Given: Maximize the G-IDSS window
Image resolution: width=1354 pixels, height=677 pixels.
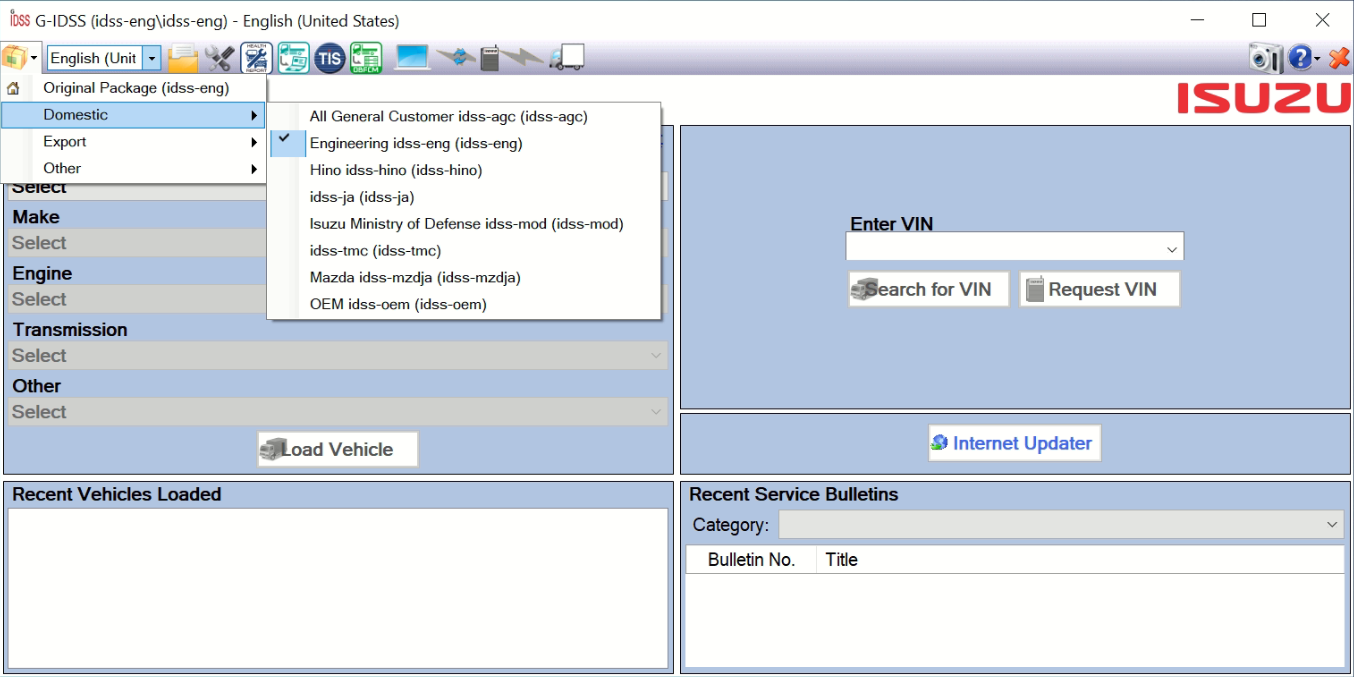Looking at the screenshot, I should point(1259,20).
